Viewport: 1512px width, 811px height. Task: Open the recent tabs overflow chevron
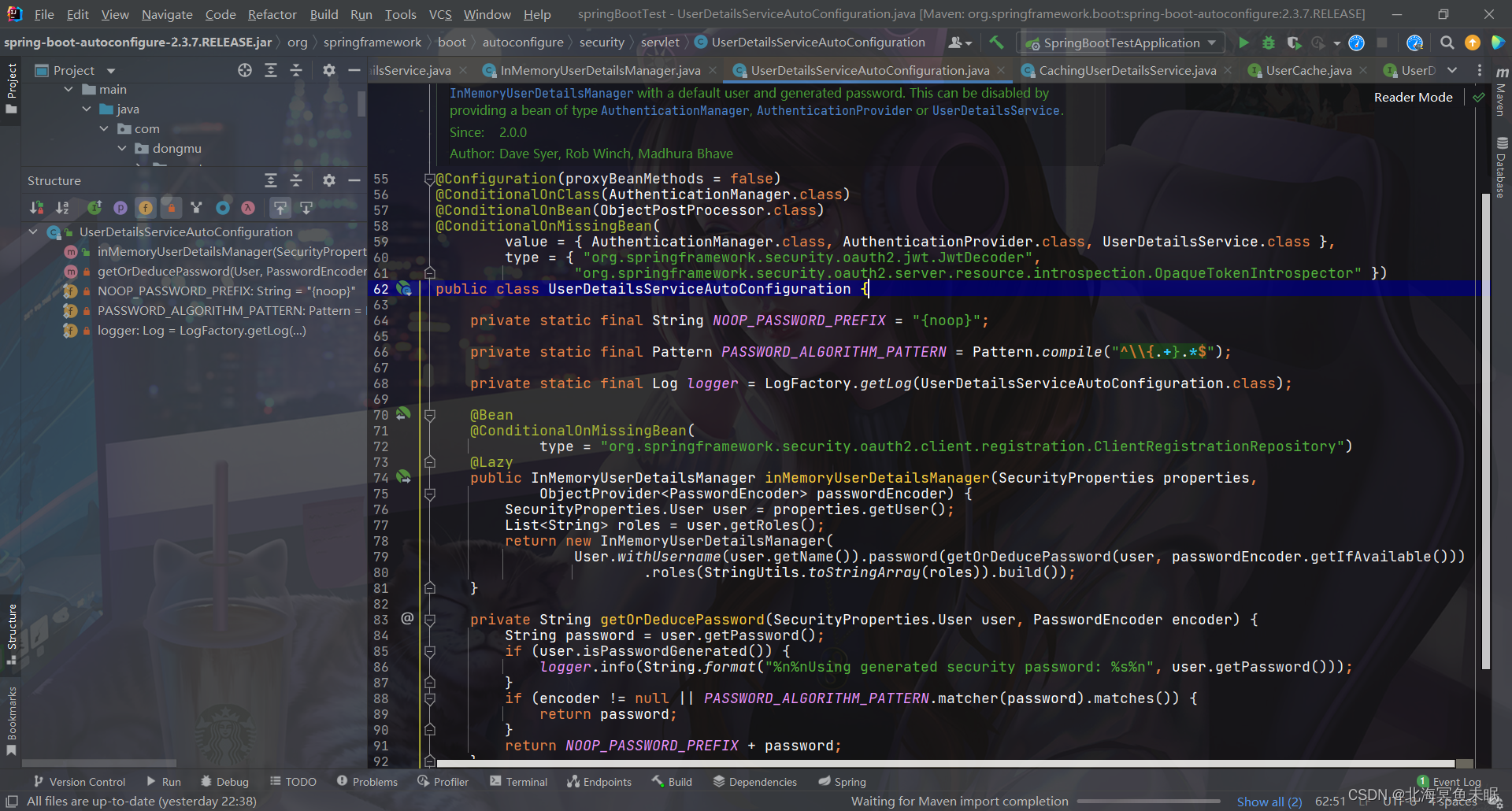1452,70
